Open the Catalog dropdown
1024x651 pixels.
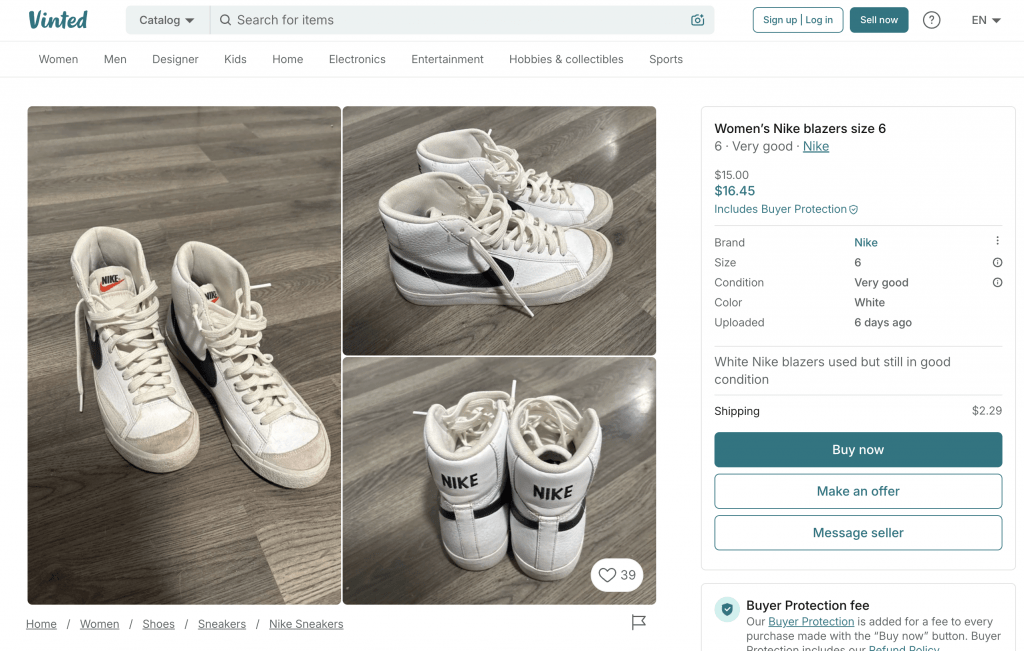167,20
